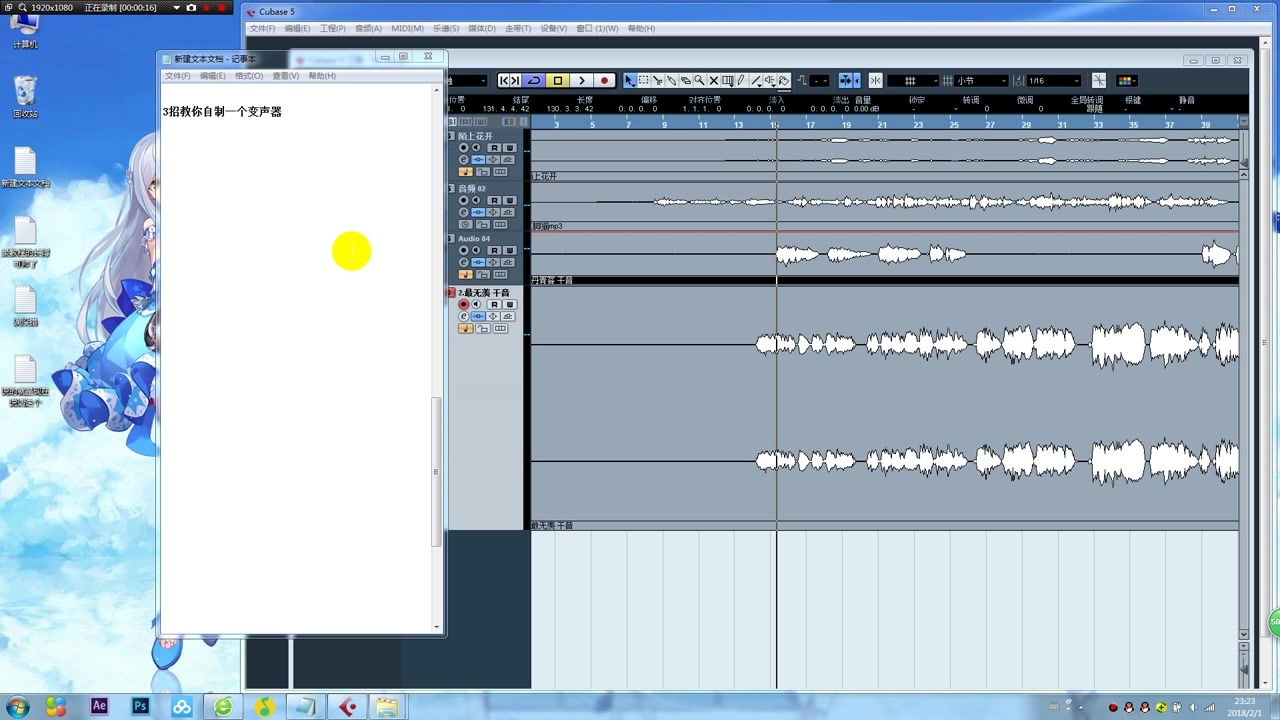Viewport: 1280px width, 720px height.
Task: Select the Zoom magnifier tool
Action: pyautogui.click(x=700, y=80)
